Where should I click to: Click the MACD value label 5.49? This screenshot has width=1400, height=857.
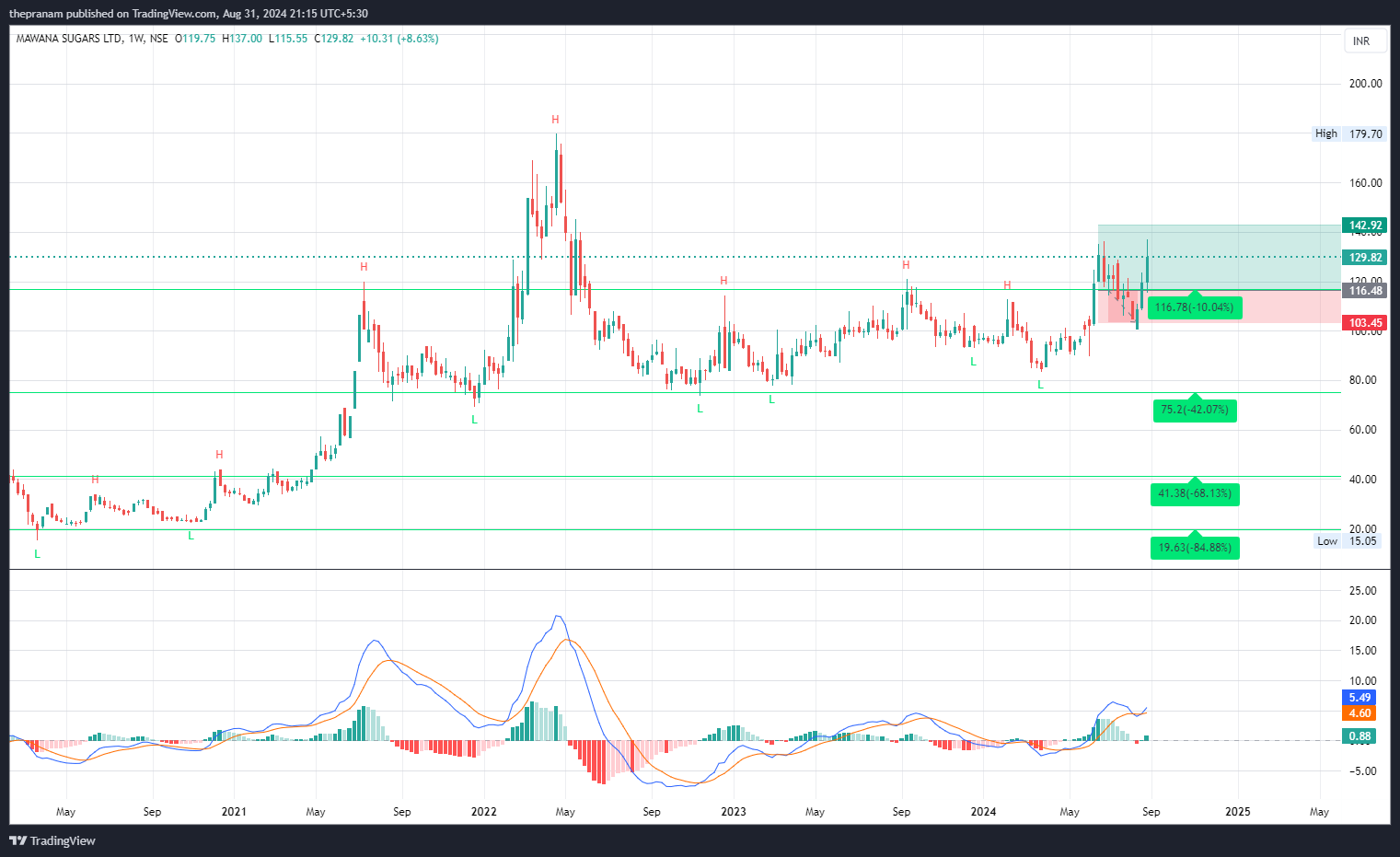(x=1360, y=698)
